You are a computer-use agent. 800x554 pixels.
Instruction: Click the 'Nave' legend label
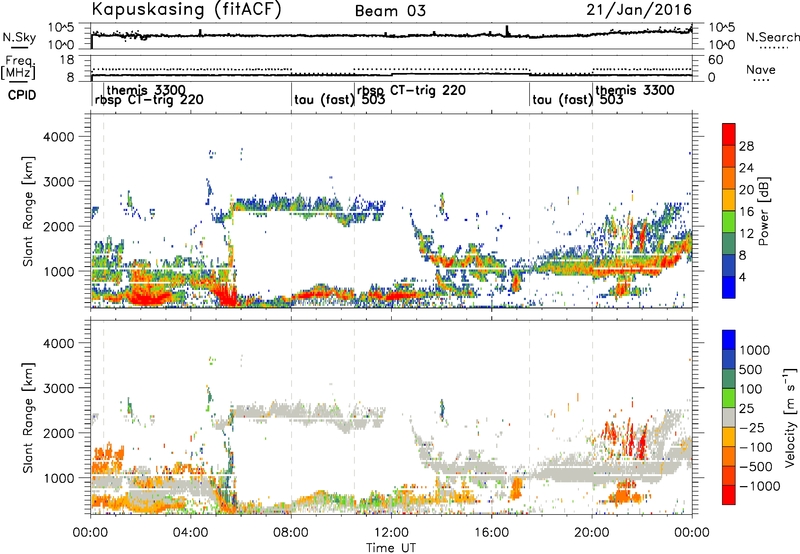tap(761, 70)
